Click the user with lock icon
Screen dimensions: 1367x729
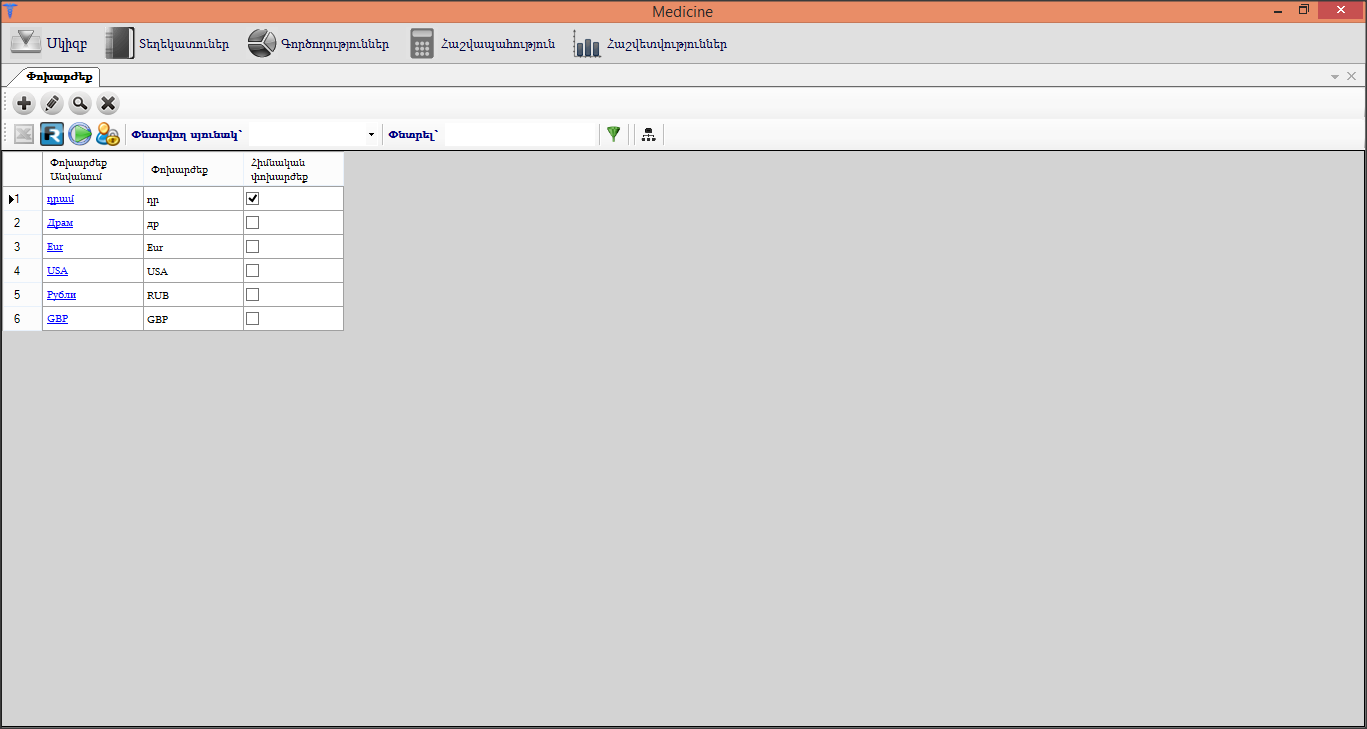[108, 134]
